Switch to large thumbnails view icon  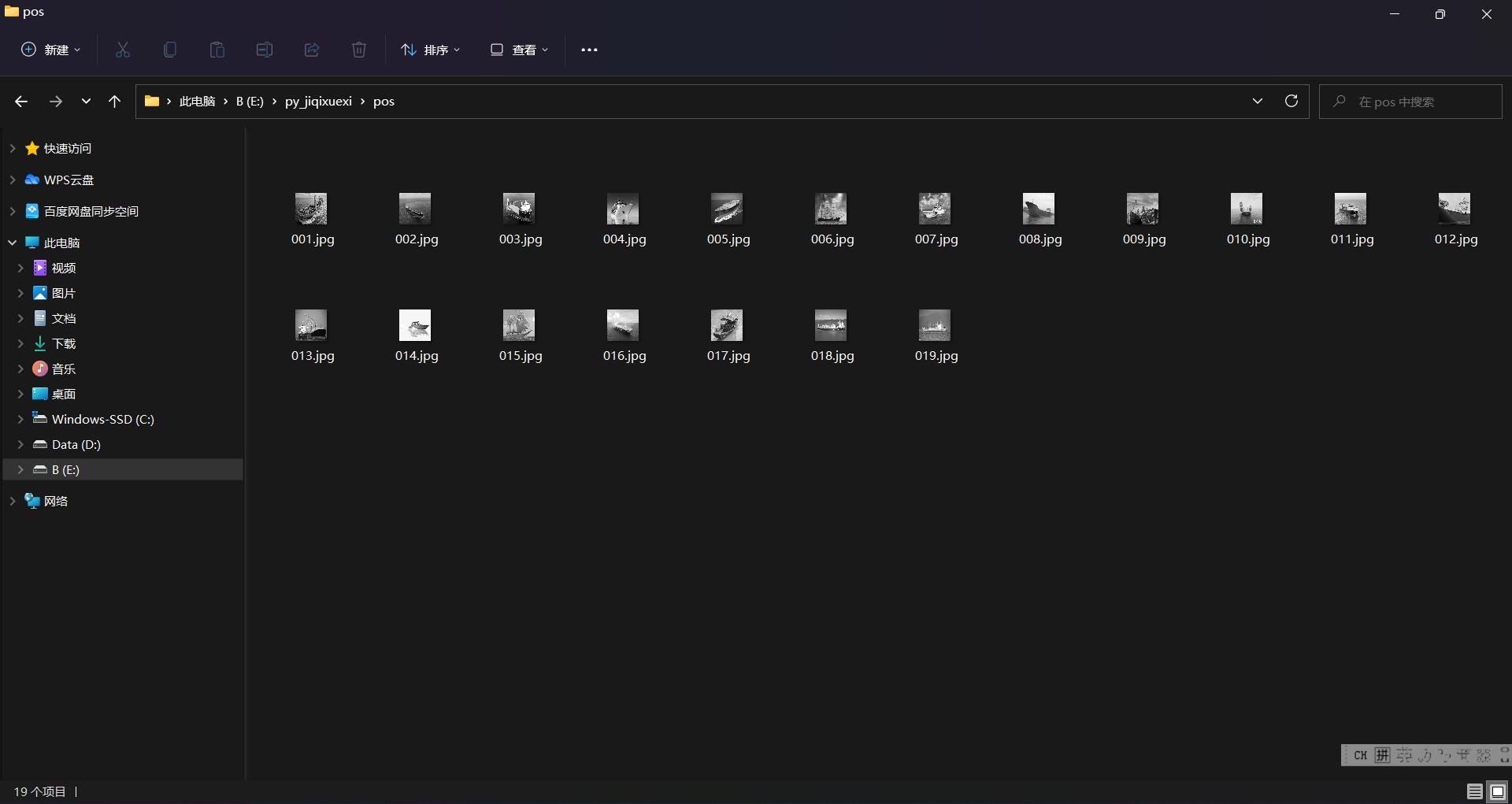1498,791
